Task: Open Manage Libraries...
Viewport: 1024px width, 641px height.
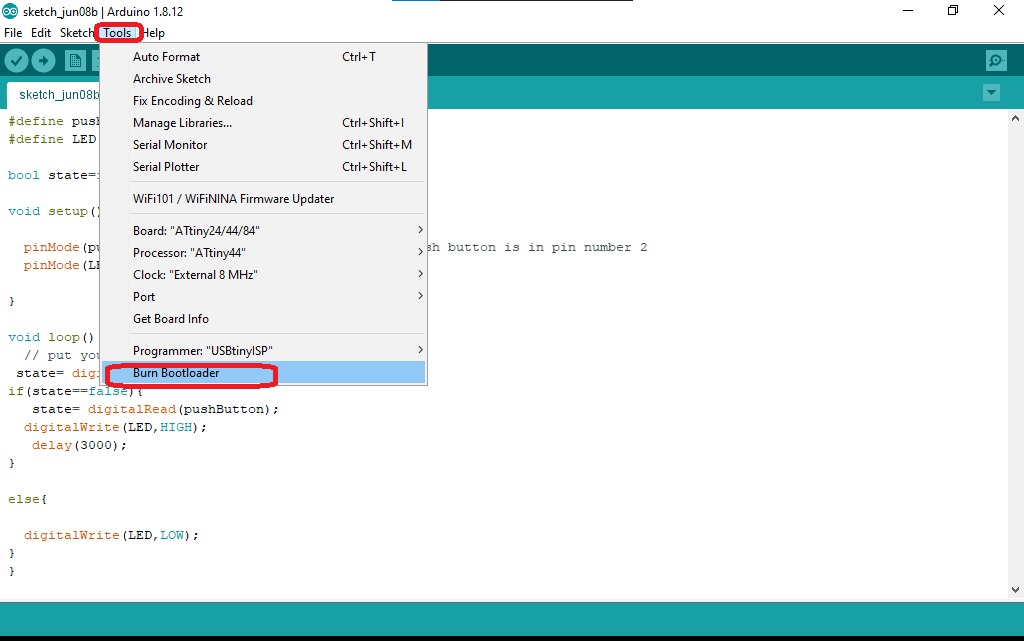Action: (x=264, y=123)
